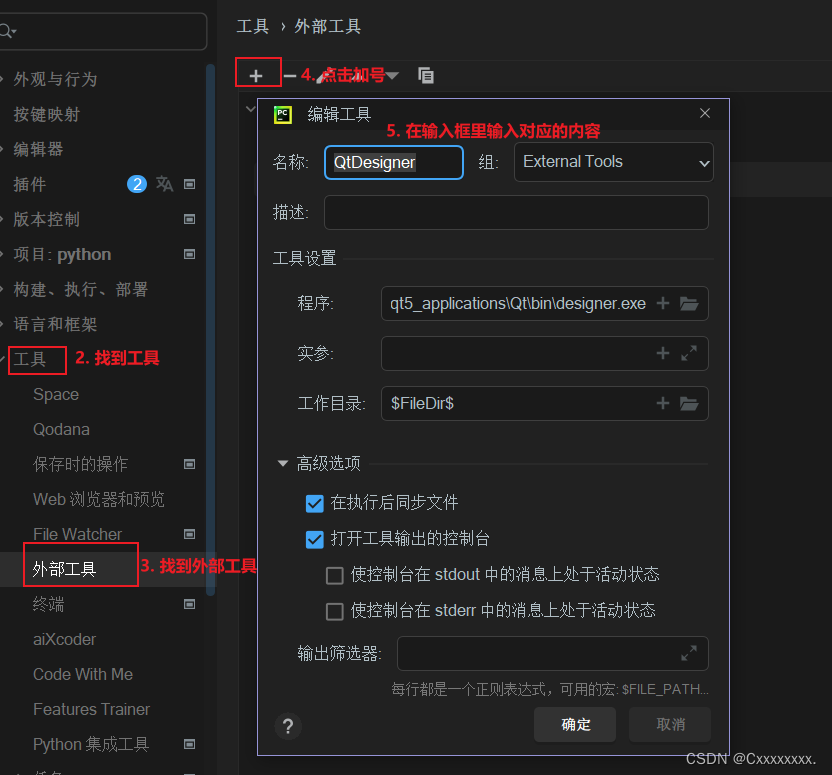Screen dimensions: 832x775
Task: Open File Watcher settings page
Action: coord(77,534)
